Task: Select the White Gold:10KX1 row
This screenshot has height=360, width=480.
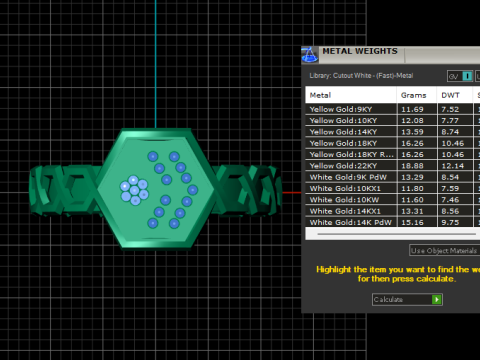Action: [x=393, y=188]
